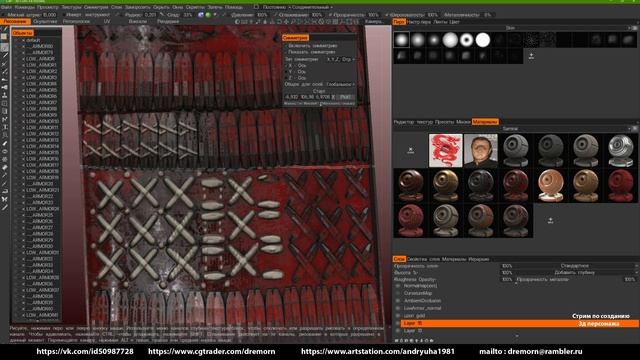The image size is (640, 360).
Task: Select the empty no-material slot with X
Action: 411,150
